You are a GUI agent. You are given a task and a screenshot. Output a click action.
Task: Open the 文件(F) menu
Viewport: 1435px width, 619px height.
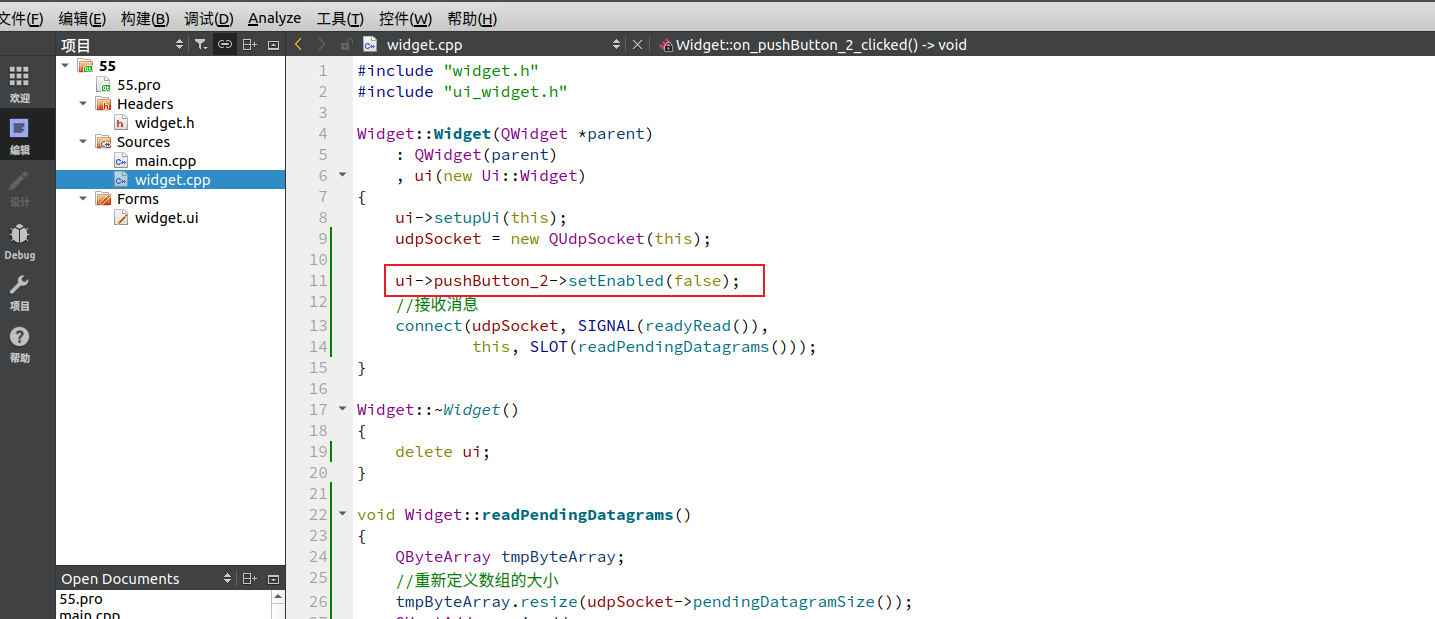tap(20, 18)
